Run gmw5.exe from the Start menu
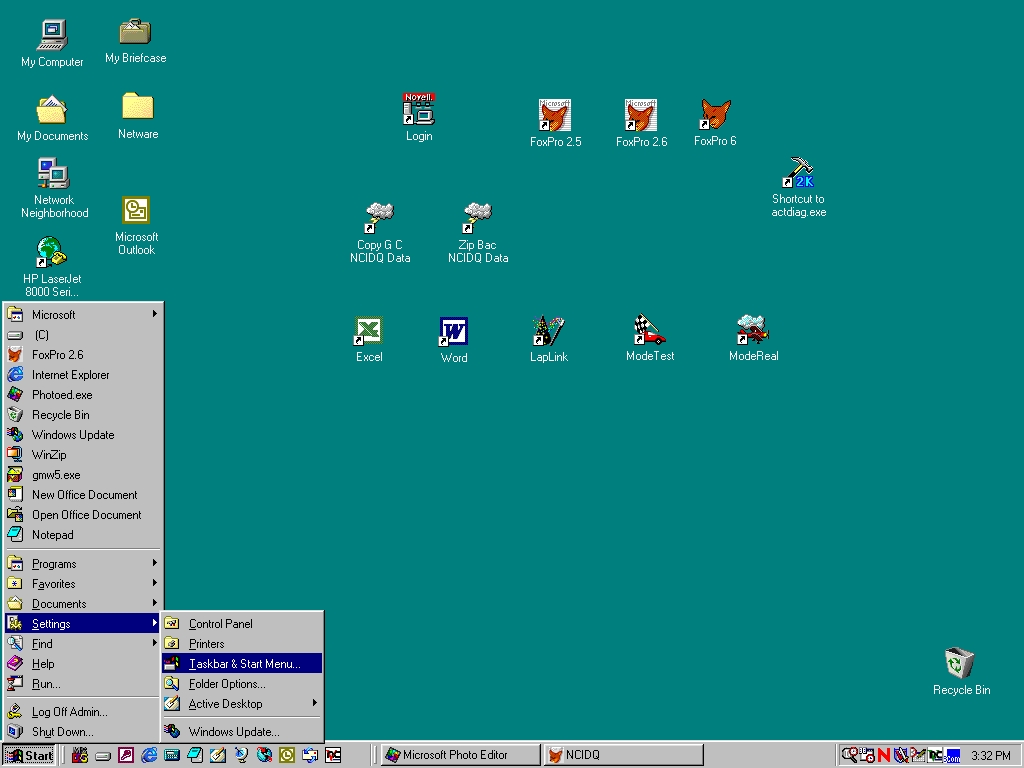1024x768 pixels. pos(83,475)
